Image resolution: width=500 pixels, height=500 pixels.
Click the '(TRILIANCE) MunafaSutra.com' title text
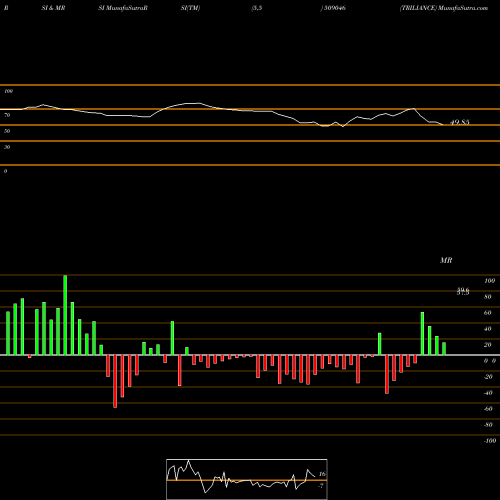(444, 8)
